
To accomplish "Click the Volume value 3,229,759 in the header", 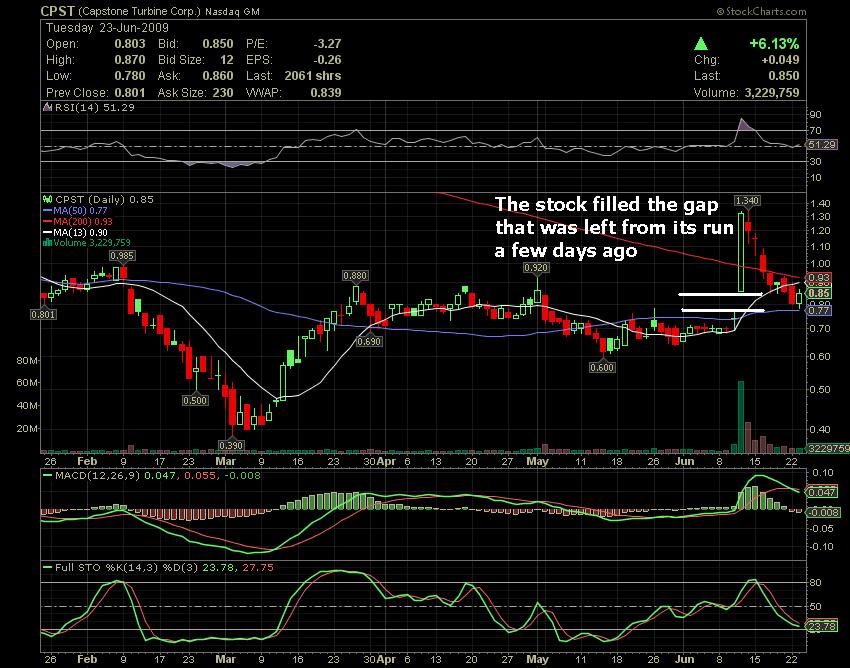I will 772,93.
